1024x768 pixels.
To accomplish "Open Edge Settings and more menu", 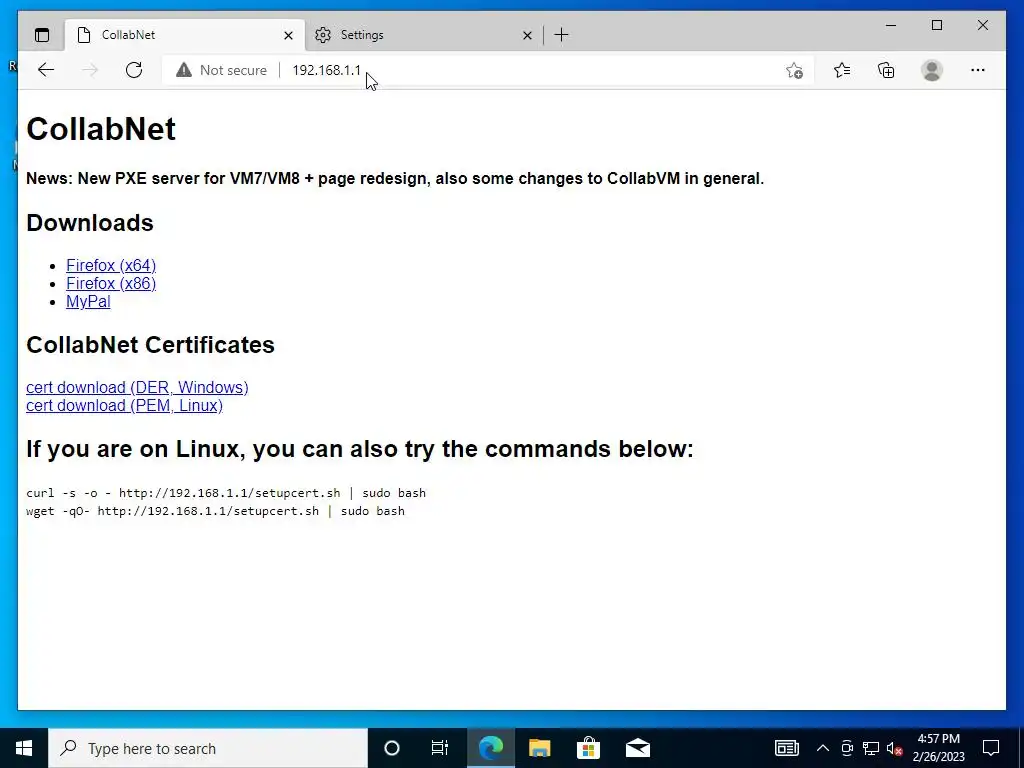I will 978,70.
